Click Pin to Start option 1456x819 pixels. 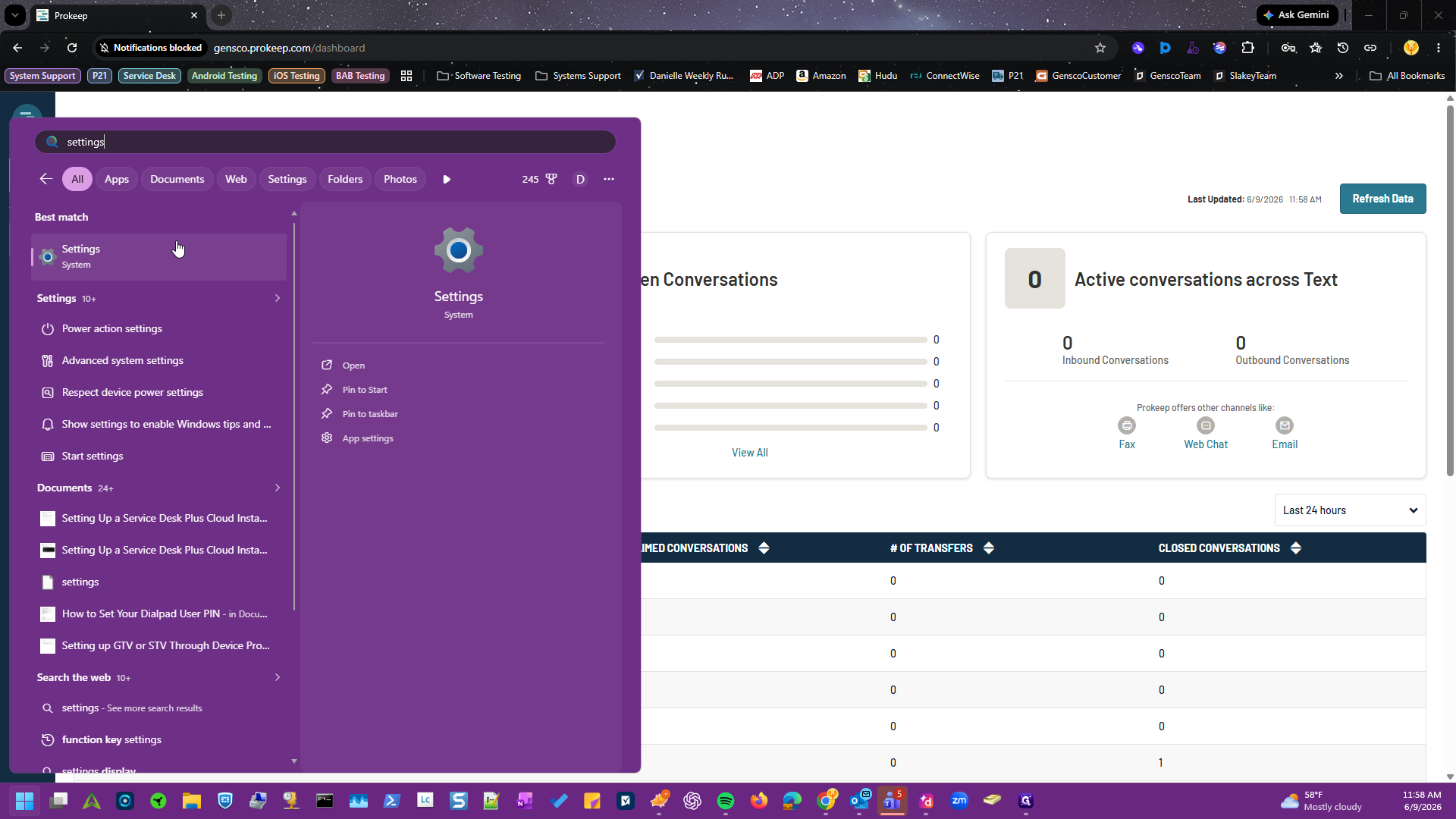364,390
